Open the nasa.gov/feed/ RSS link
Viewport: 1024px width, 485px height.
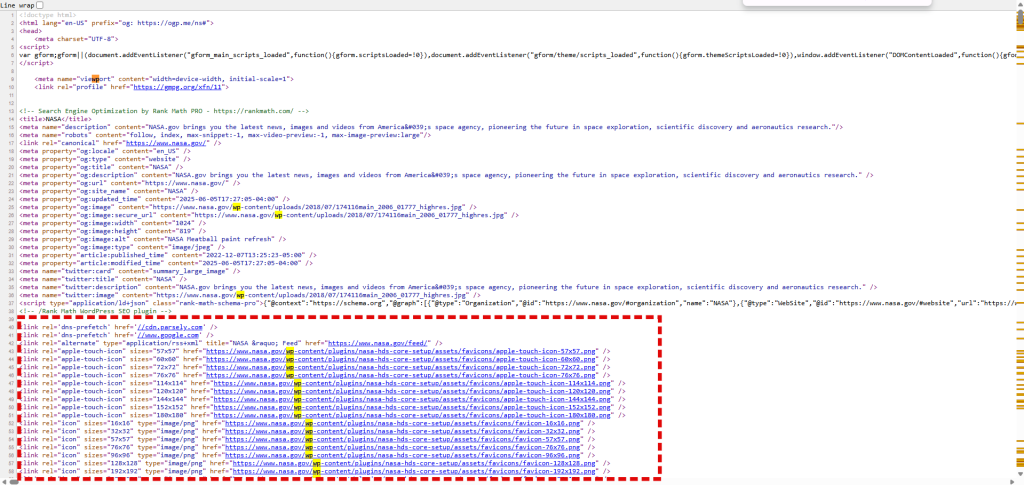378,343
